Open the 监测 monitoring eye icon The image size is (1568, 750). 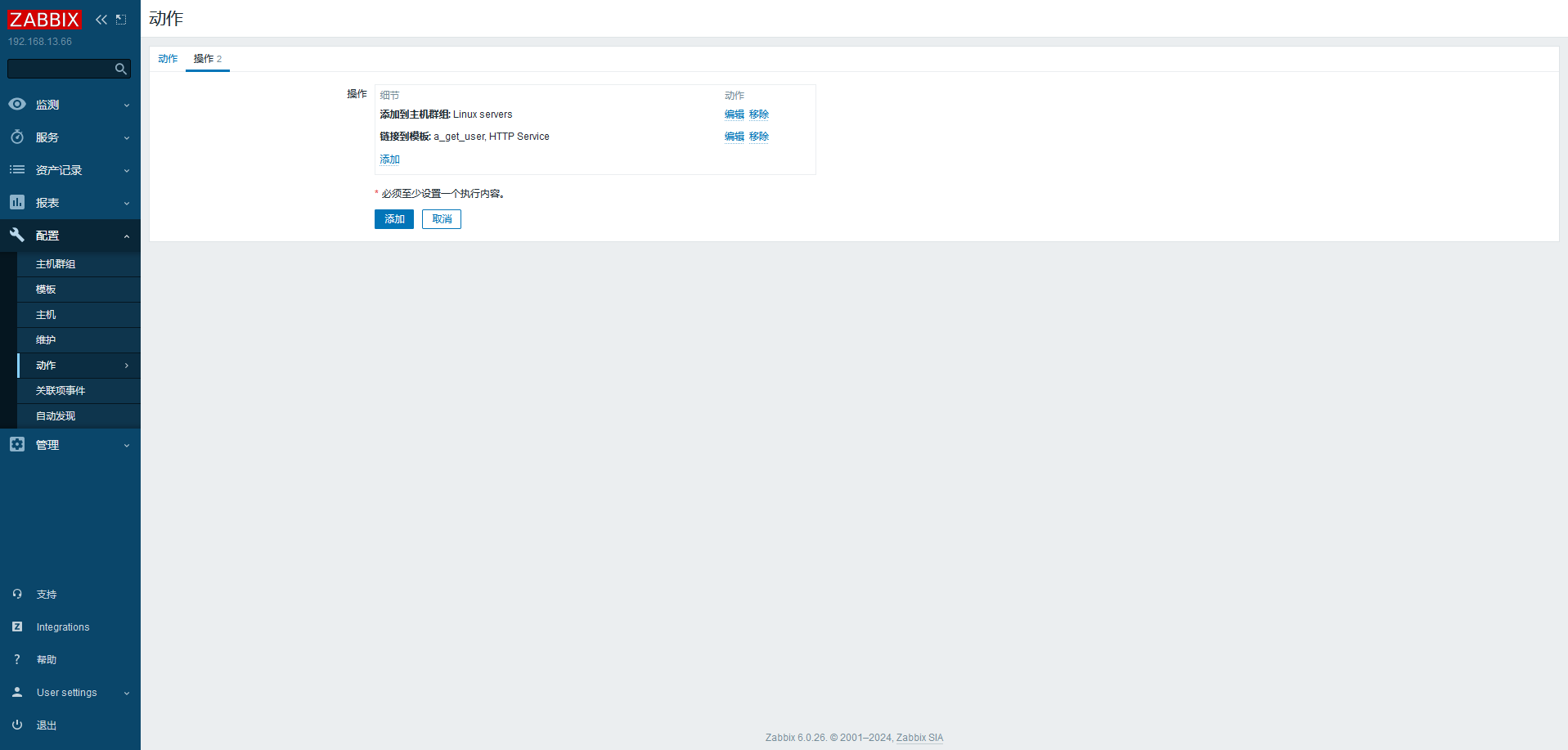[17, 105]
